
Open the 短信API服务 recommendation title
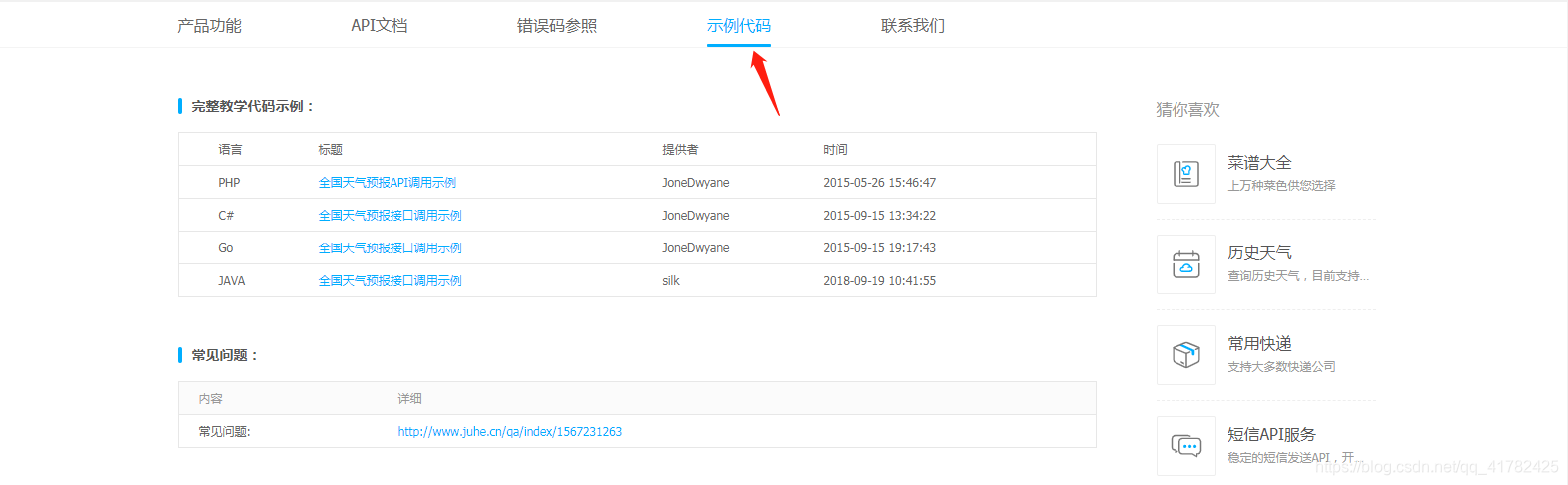point(1271,435)
